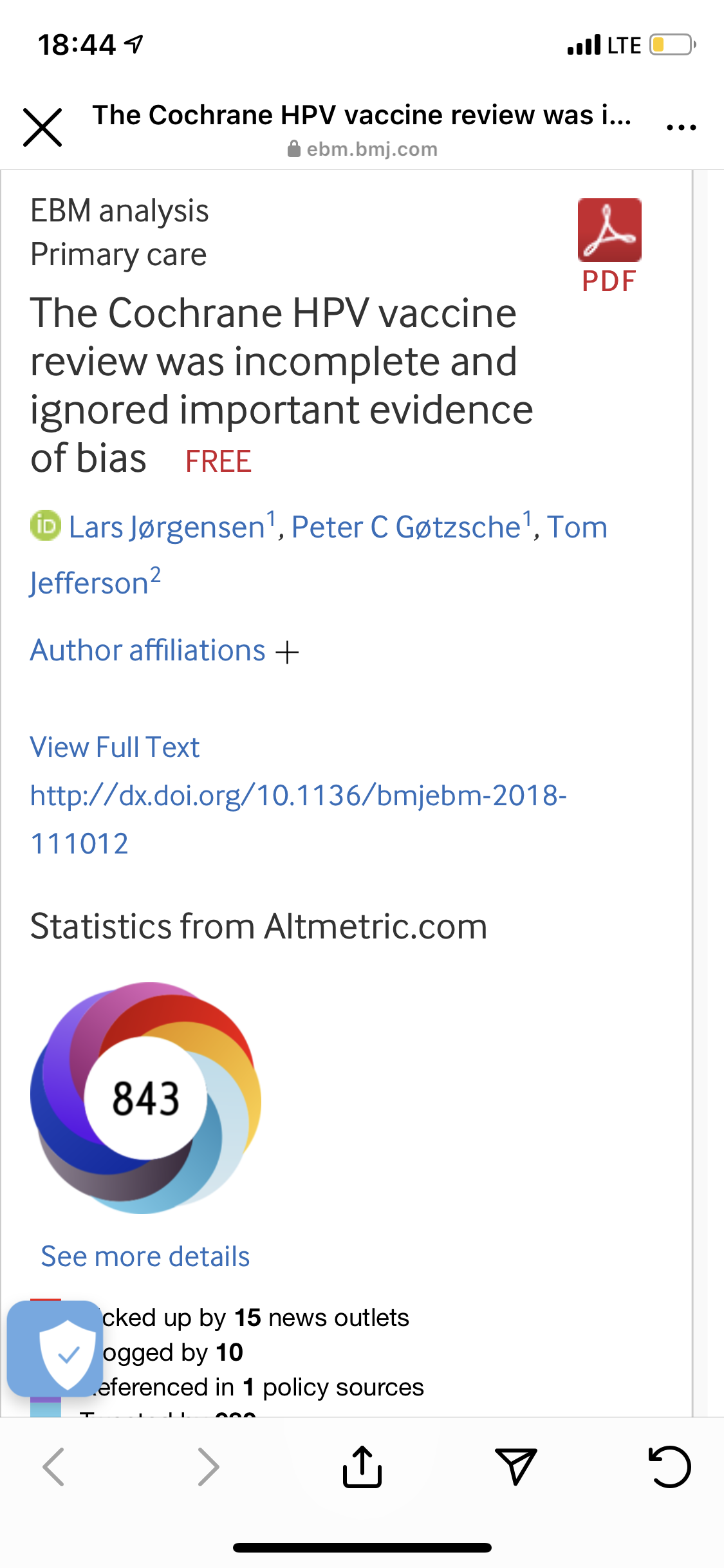Tap the share upload icon
724x1568 pixels.
[x=362, y=1466]
